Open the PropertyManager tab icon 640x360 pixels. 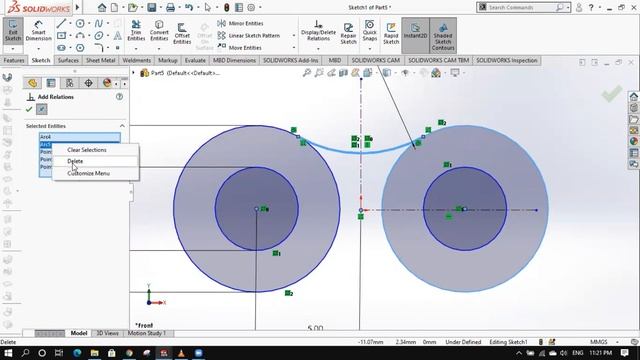click(x=51, y=83)
